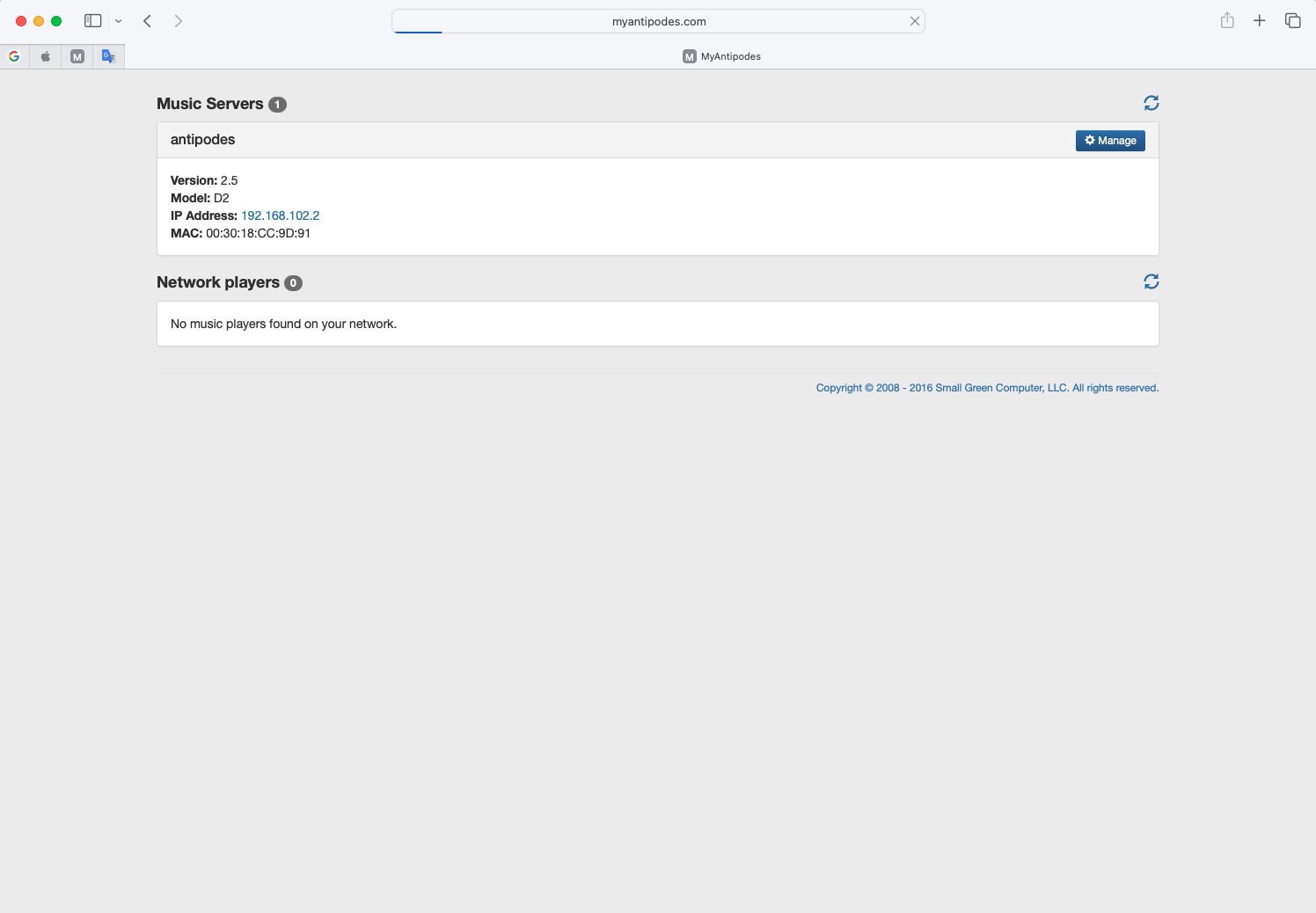Open a new tab with plus
Image resolution: width=1316 pixels, height=913 pixels.
pos(1260,20)
